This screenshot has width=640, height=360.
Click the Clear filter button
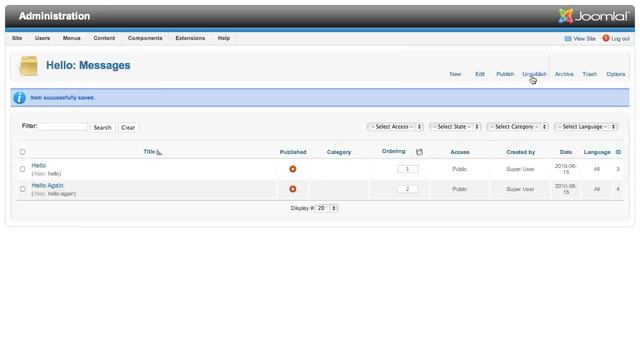128,127
